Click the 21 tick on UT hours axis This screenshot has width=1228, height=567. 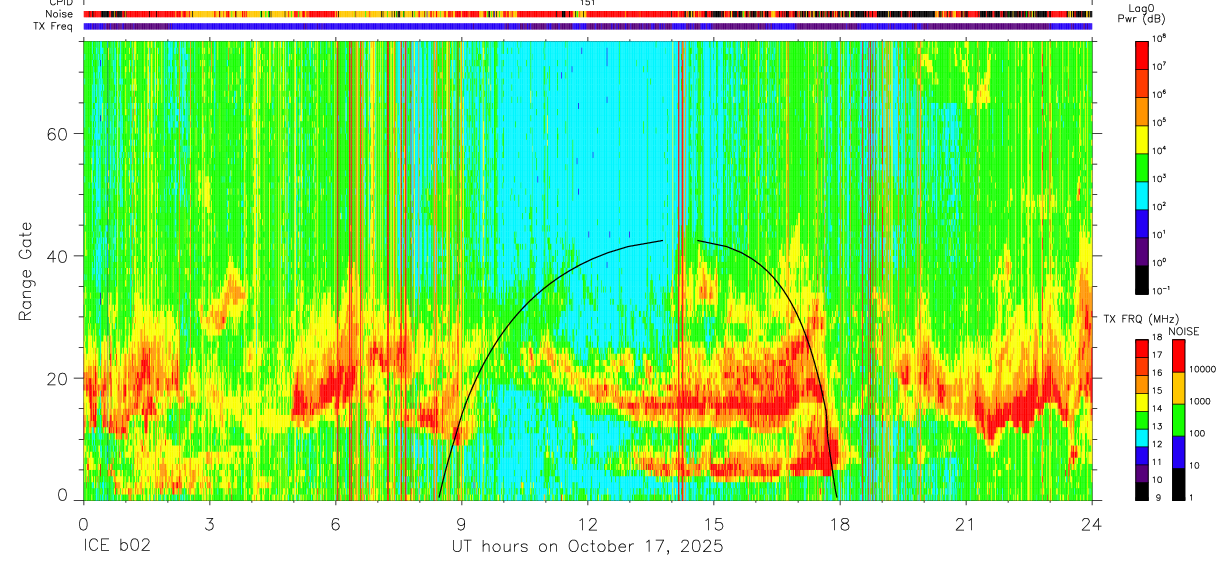(966, 523)
